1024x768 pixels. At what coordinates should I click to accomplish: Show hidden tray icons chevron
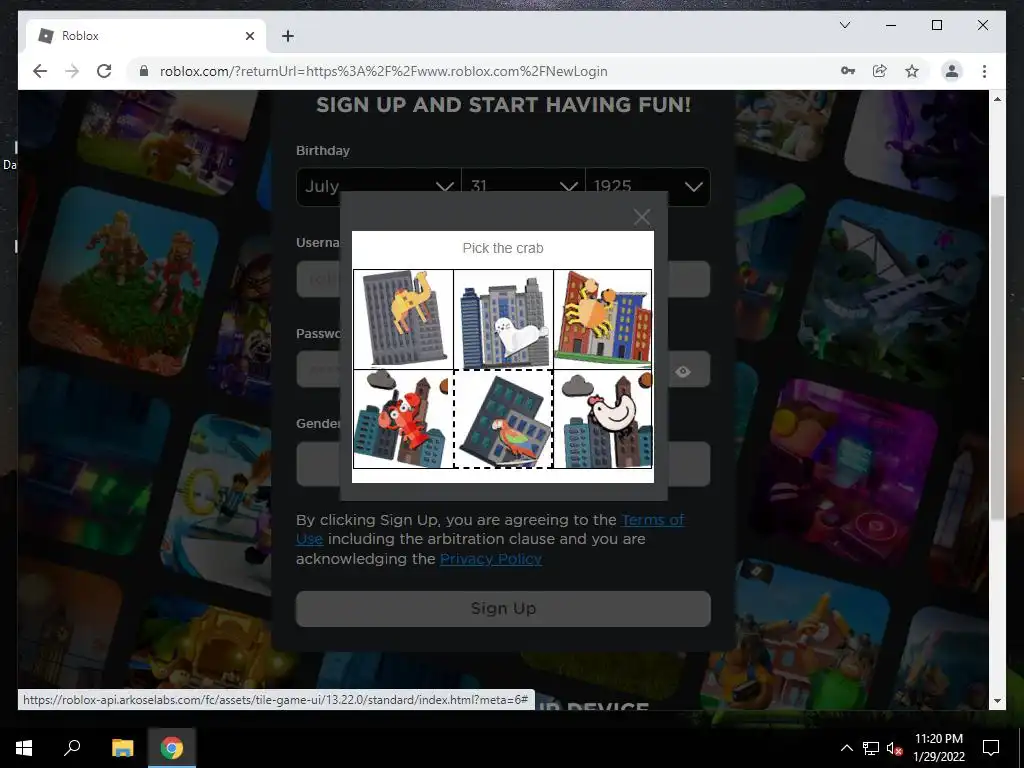tap(846, 748)
